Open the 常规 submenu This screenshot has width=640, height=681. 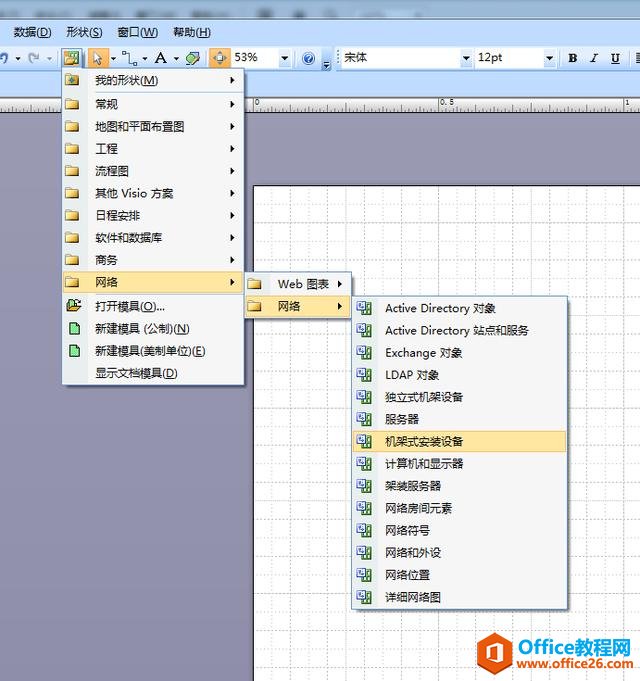(x=153, y=104)
